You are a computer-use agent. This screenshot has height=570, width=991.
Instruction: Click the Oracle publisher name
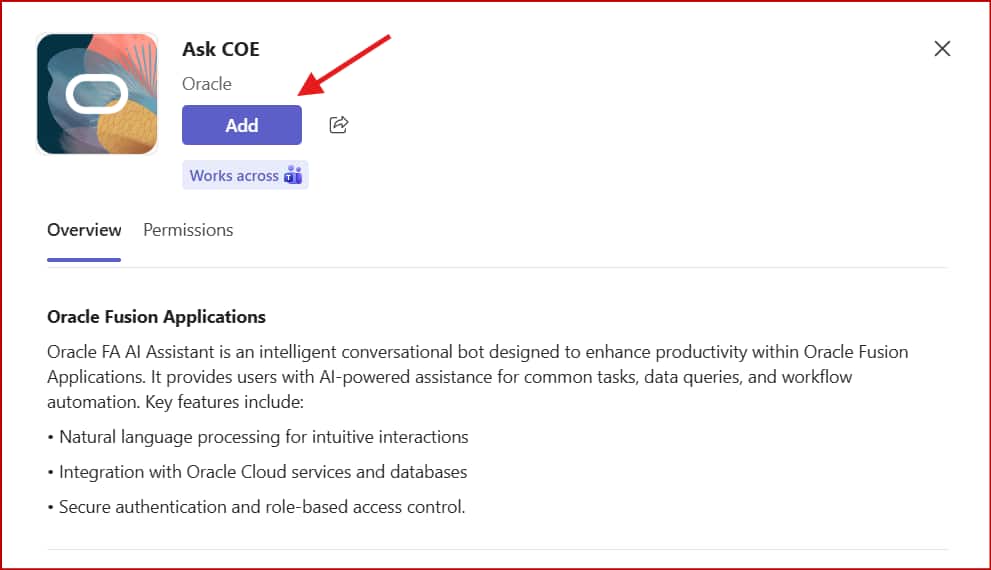pyautogui.click(x=207, y=84)
